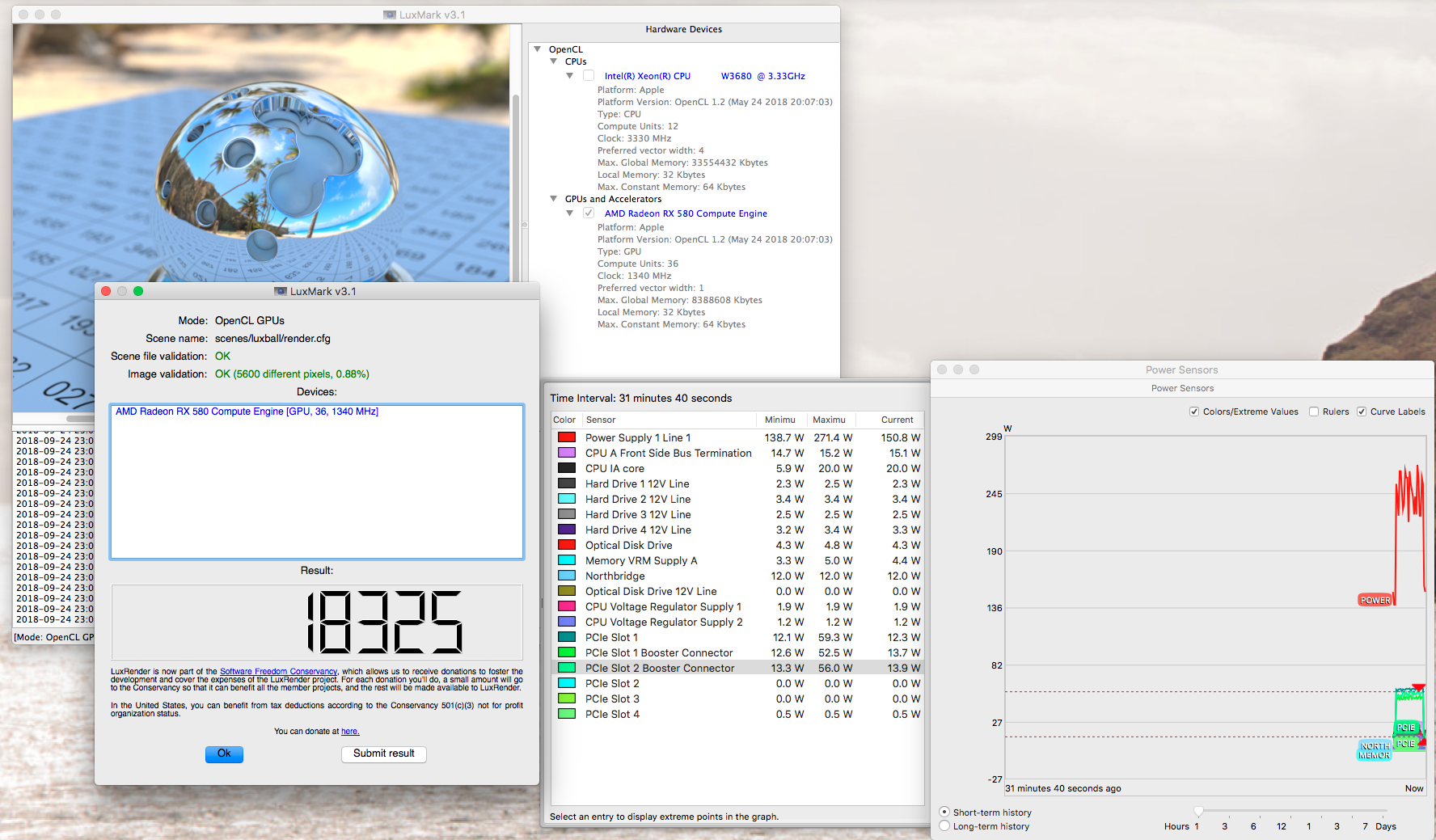The image size is (1436, 840).
Task: Select PCIe Slot 2 Booster Connector row
Action: coord(737,668)
